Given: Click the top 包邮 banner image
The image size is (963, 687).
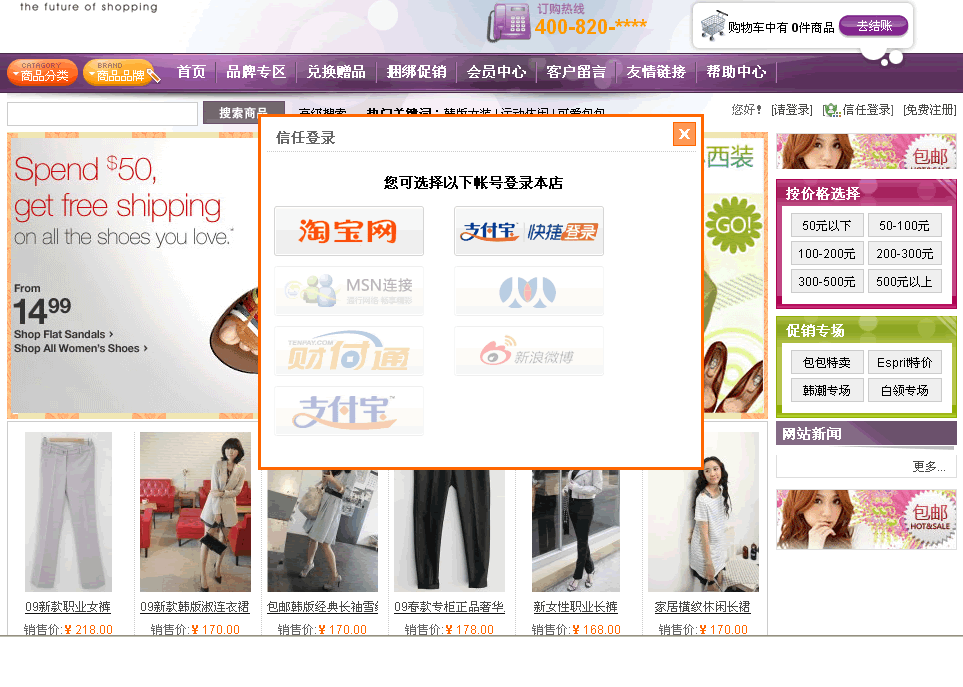Looking at the screenshot, I should [x=866, y=151].
